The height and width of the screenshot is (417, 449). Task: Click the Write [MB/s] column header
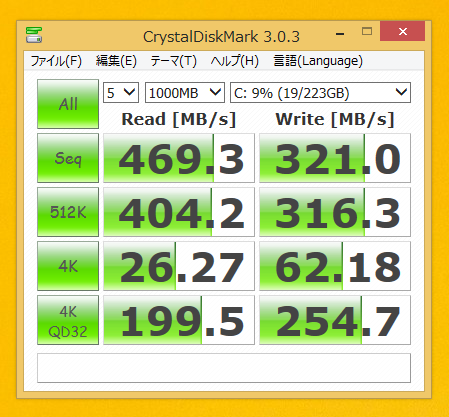point(335,119)
